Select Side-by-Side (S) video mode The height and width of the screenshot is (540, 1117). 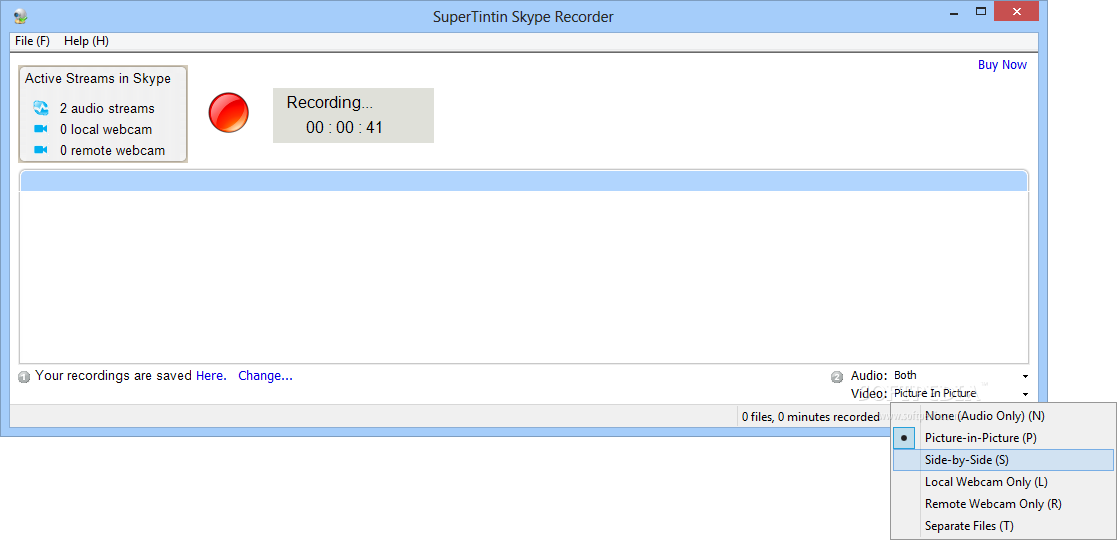(x=1003, y=459)
